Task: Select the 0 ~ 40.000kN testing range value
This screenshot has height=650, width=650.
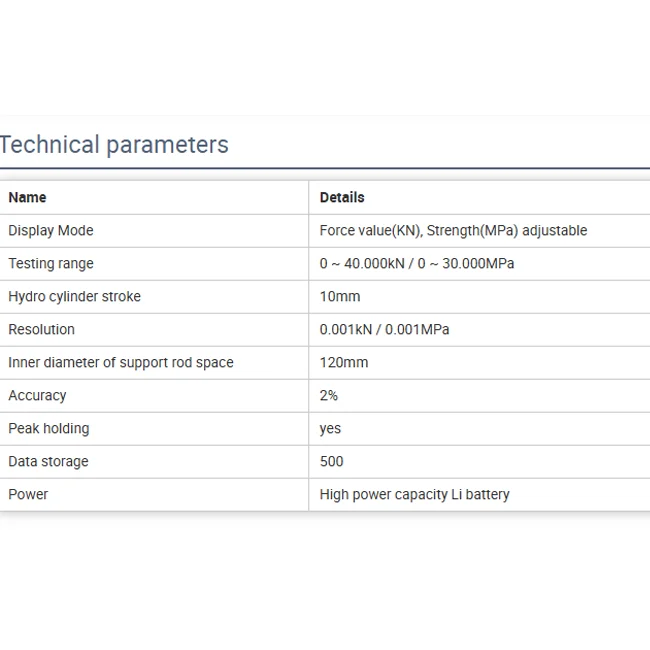Action: click(x=417, y=263)
